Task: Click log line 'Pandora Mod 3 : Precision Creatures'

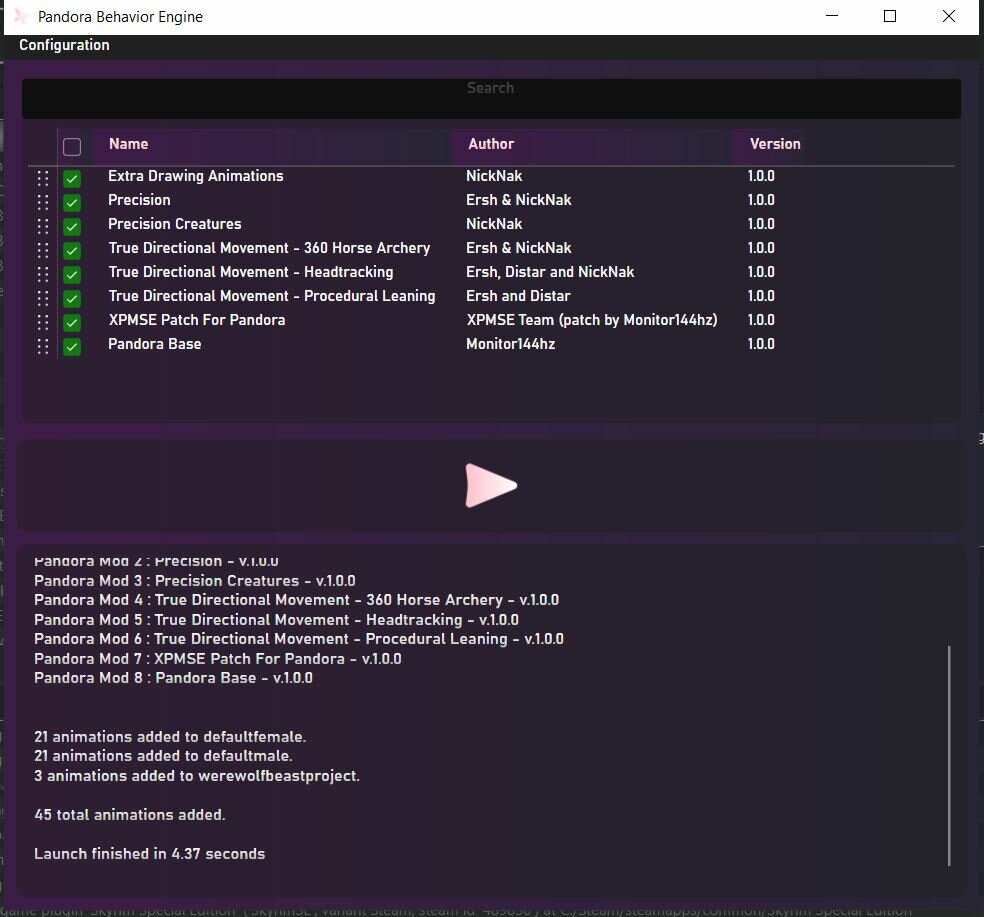Action: click(x=195, y=581)
